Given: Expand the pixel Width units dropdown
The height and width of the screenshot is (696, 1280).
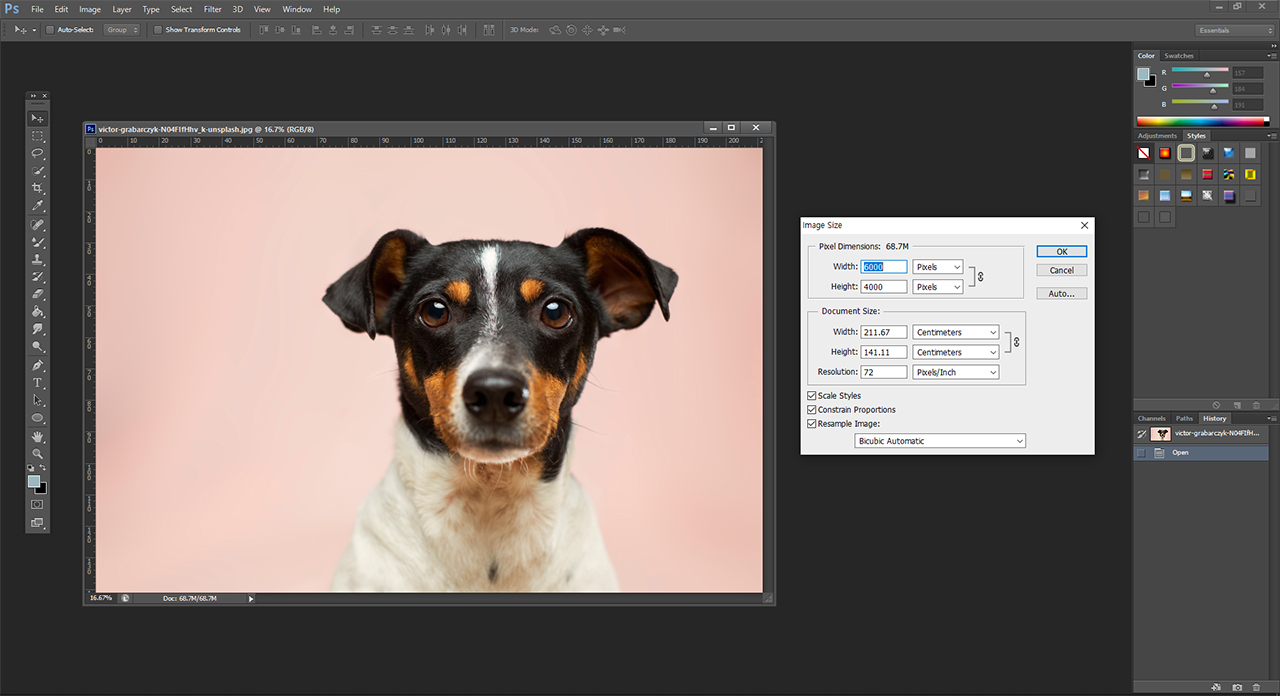Looking at the screenshot, I should pyautogui.click(x=937, y=267).
